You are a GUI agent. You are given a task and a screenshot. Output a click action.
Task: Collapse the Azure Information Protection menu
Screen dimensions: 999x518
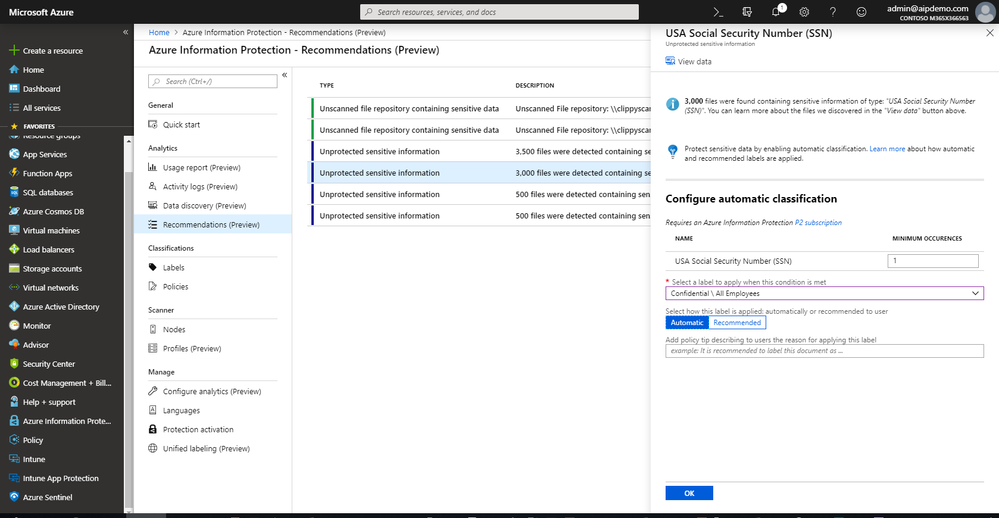pos(284,75)
